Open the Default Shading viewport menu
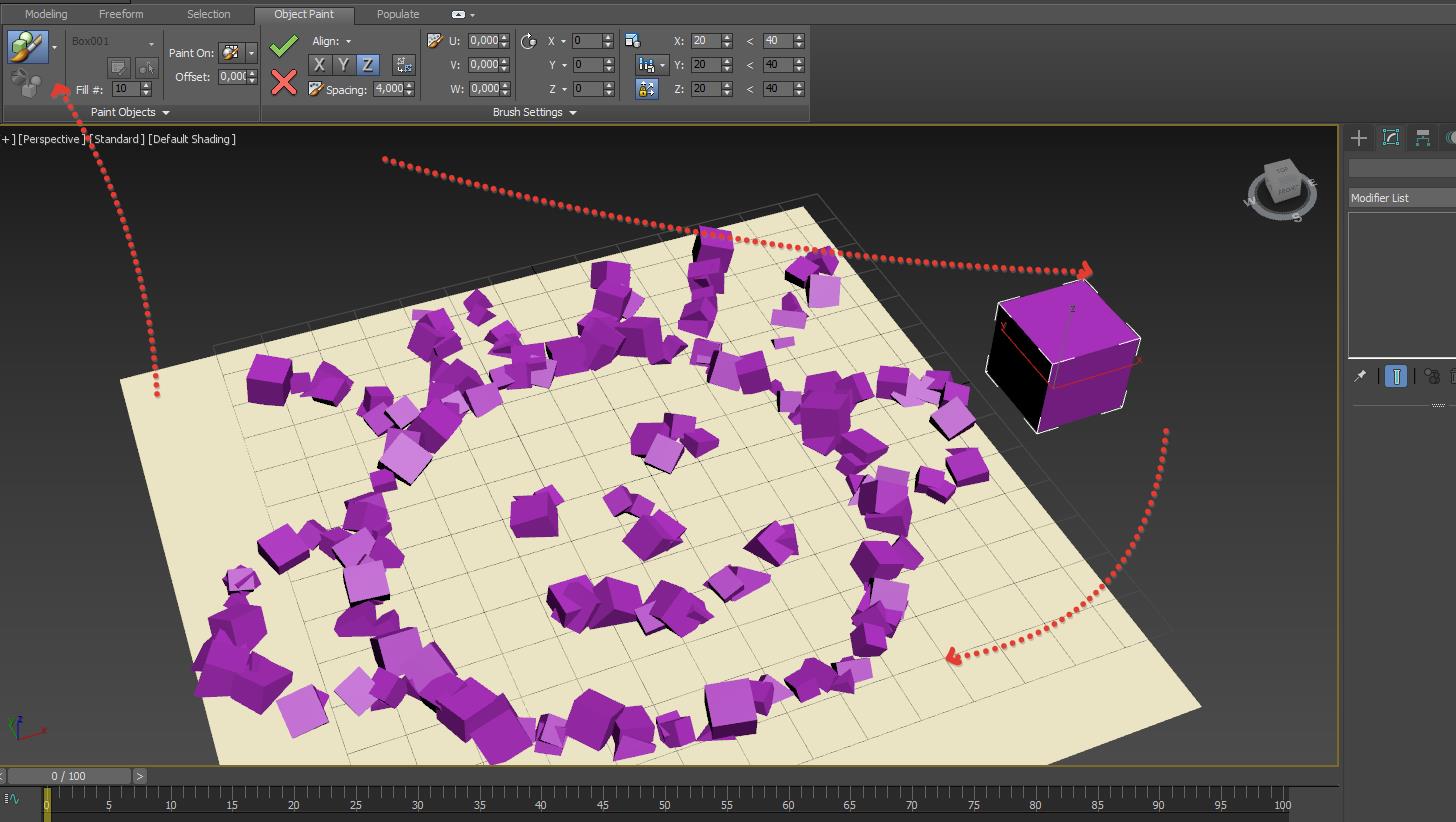 click(192, 139)
